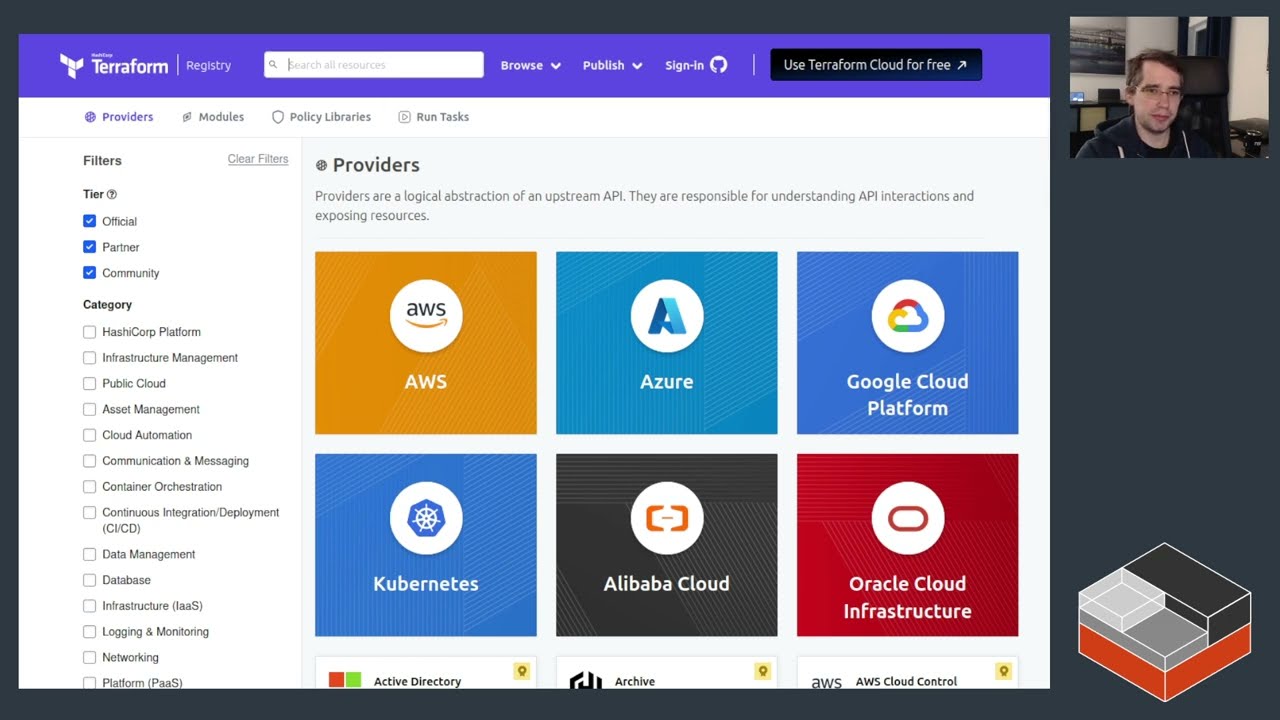
Task: Click the AWS Cloud Control badge icon
Action: click(x=1003, y=671)
